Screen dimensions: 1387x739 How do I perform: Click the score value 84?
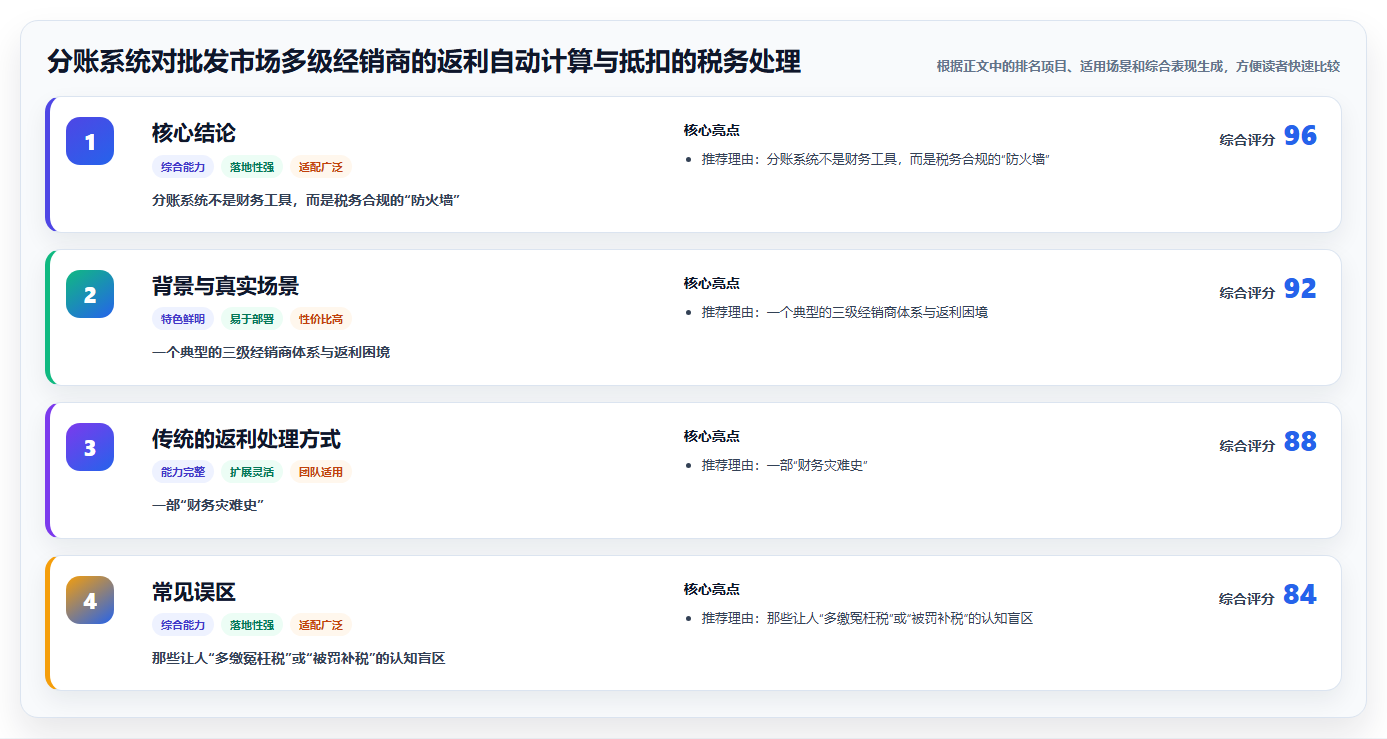(1300, 595)
